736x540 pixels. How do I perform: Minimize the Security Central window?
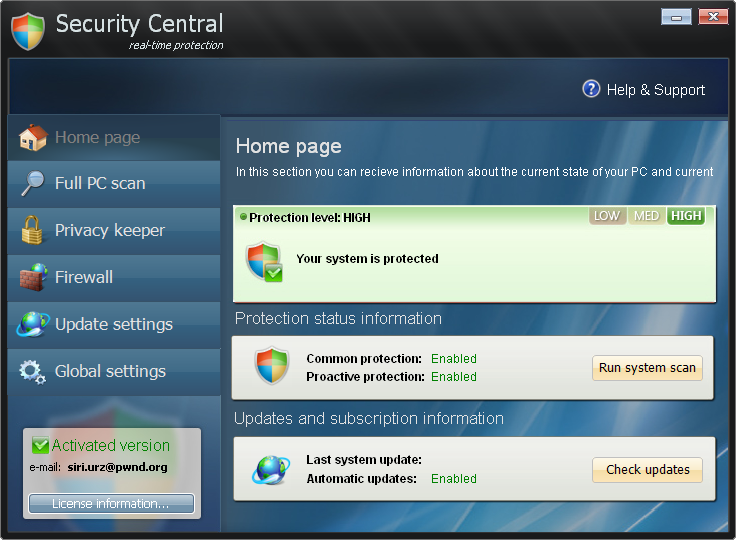coord(676,17)
